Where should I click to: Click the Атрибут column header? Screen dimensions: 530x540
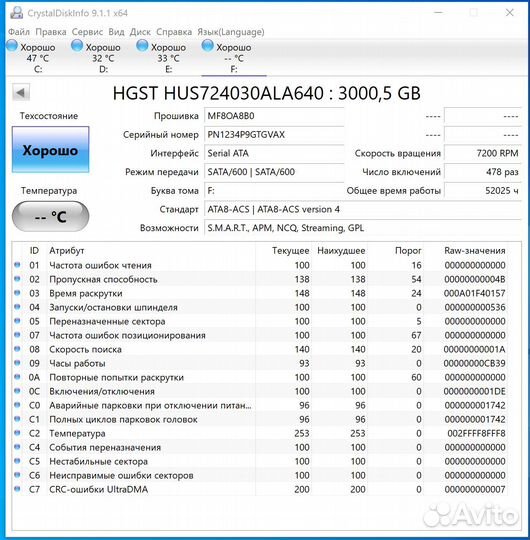pos(67,251)
